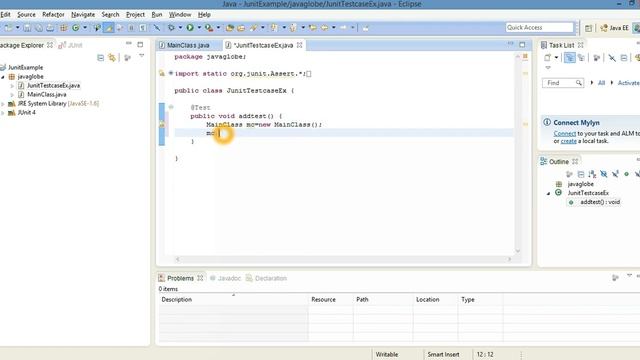Image resolution: width=640 pixels, height=360 pixels.
Task: Toggle Scheduled view in Task List
Action: point(581,58)
